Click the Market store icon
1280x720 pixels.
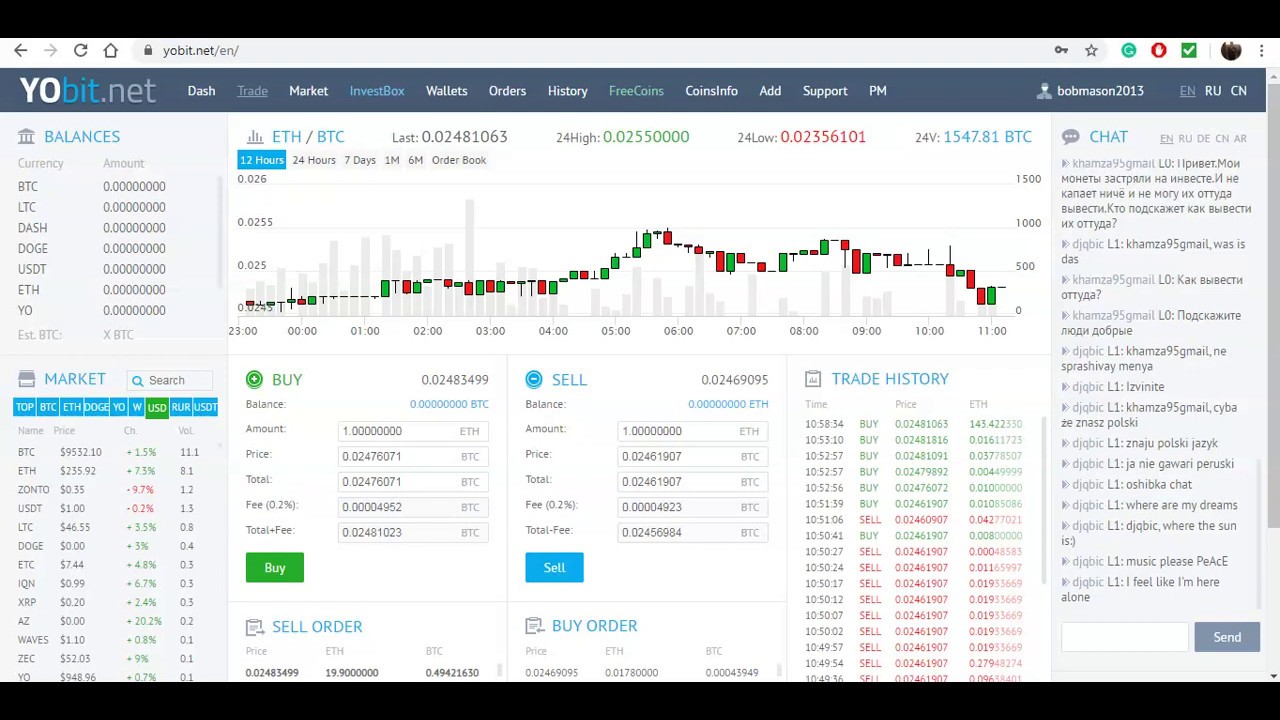[x=26, y=379]
